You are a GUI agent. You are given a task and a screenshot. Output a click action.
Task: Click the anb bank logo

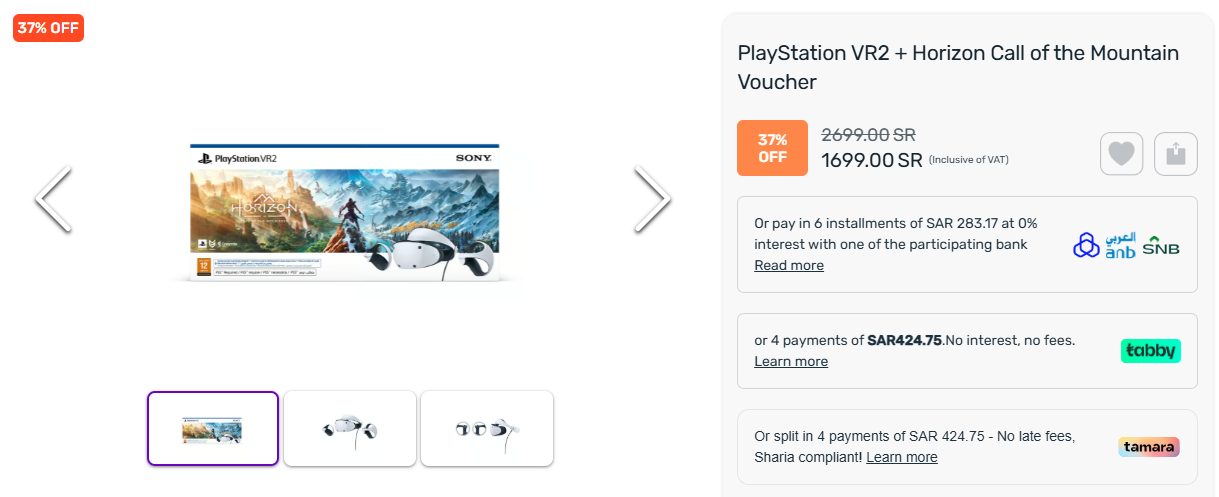click(x=1104, y=245)
